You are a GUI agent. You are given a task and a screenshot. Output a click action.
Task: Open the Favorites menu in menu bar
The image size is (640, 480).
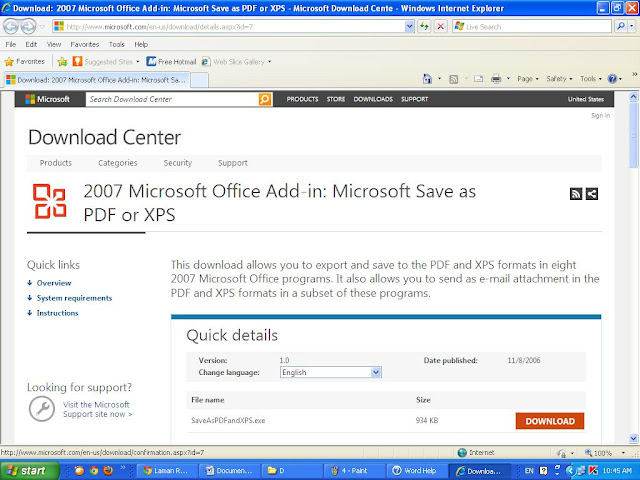tap(84, 44)
